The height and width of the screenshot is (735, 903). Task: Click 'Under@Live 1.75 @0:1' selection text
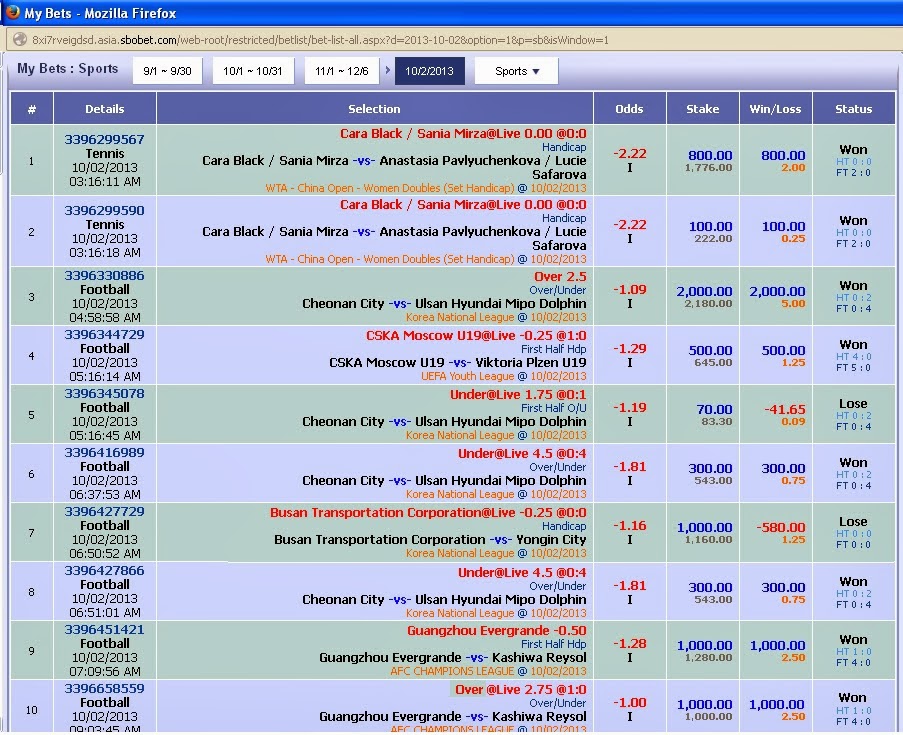518,395
